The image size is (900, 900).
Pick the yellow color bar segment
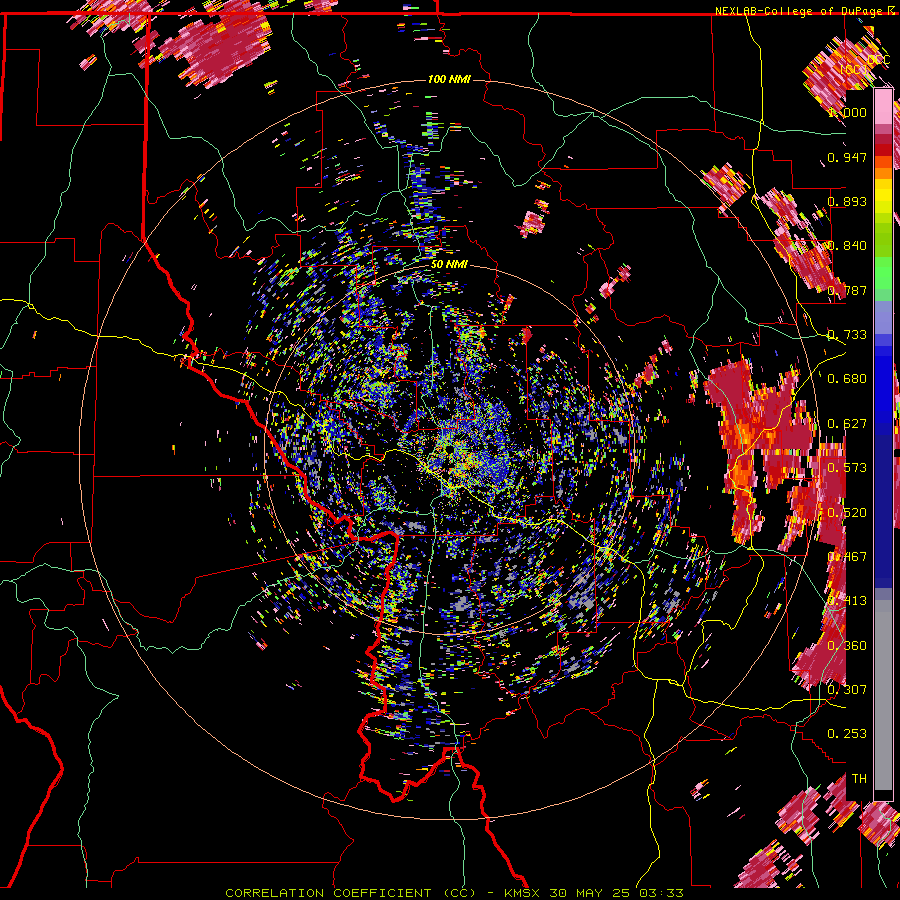(883, 196)
